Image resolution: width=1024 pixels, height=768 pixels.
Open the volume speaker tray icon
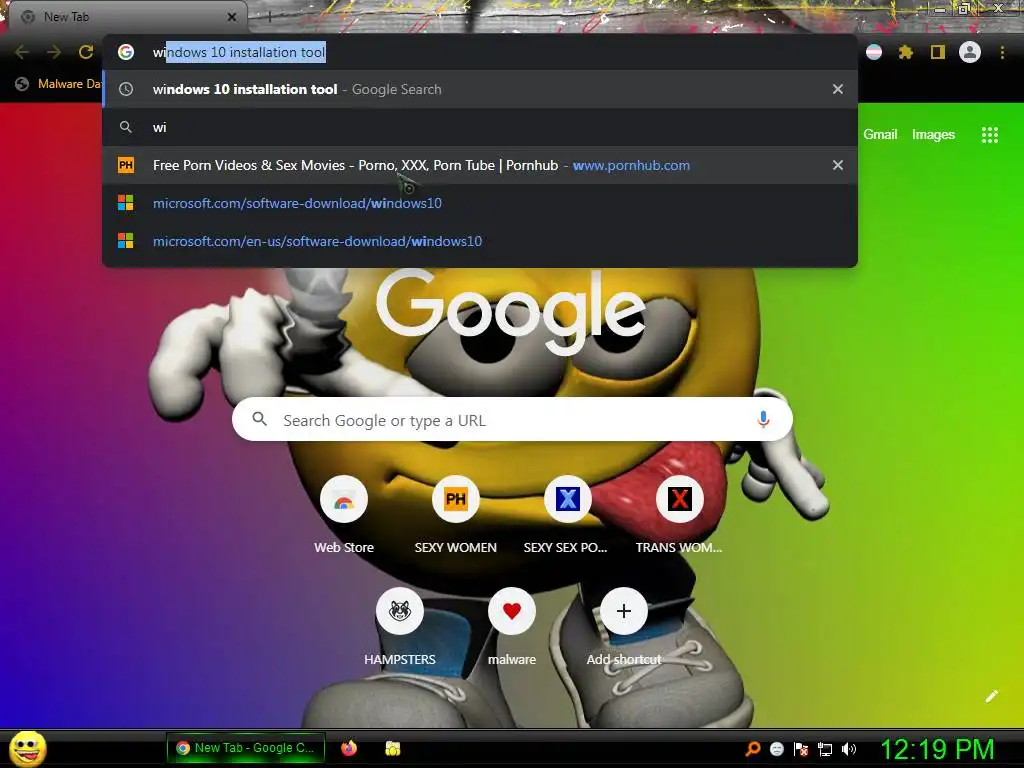pos(848,749)
